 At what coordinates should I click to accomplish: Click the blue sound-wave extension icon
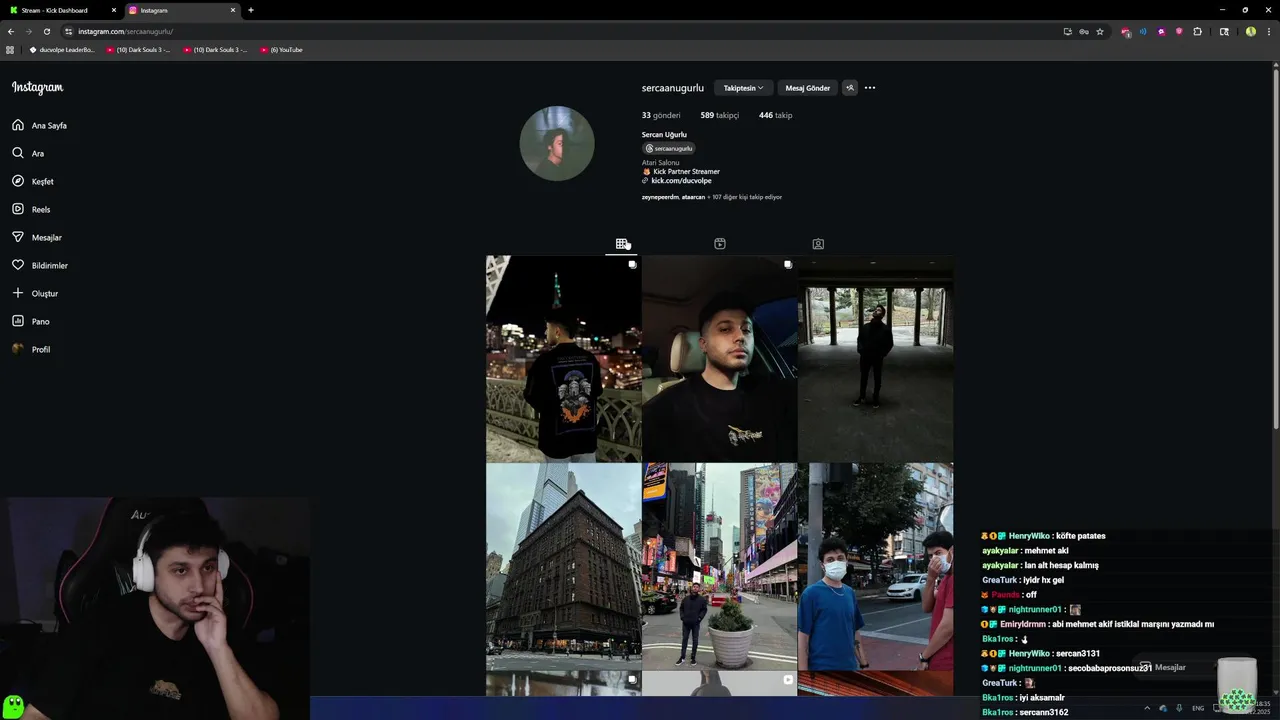click(x=1143, y=31)
